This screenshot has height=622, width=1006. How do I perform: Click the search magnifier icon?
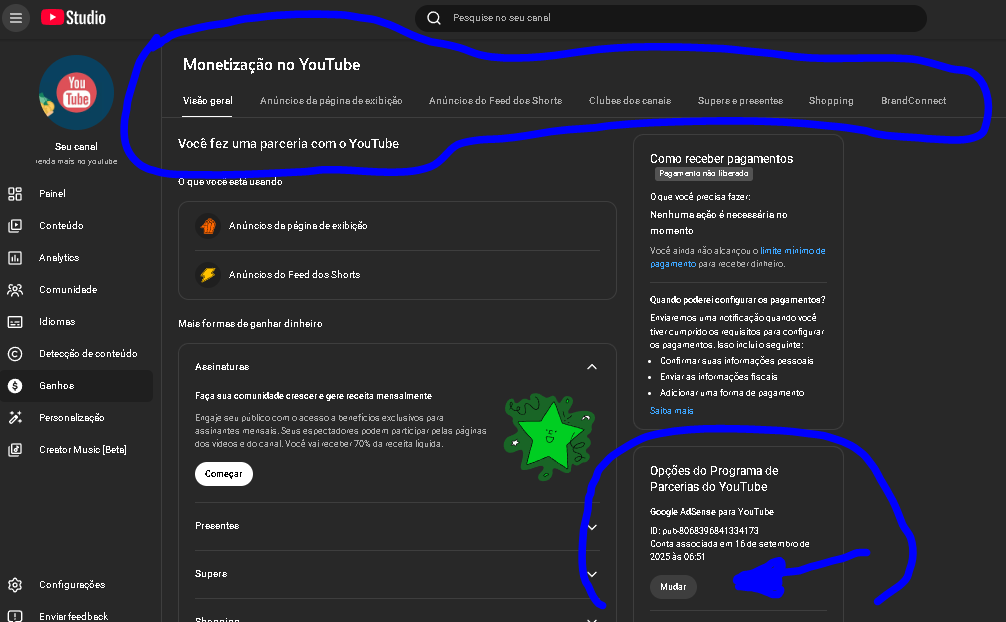(434, 18)
